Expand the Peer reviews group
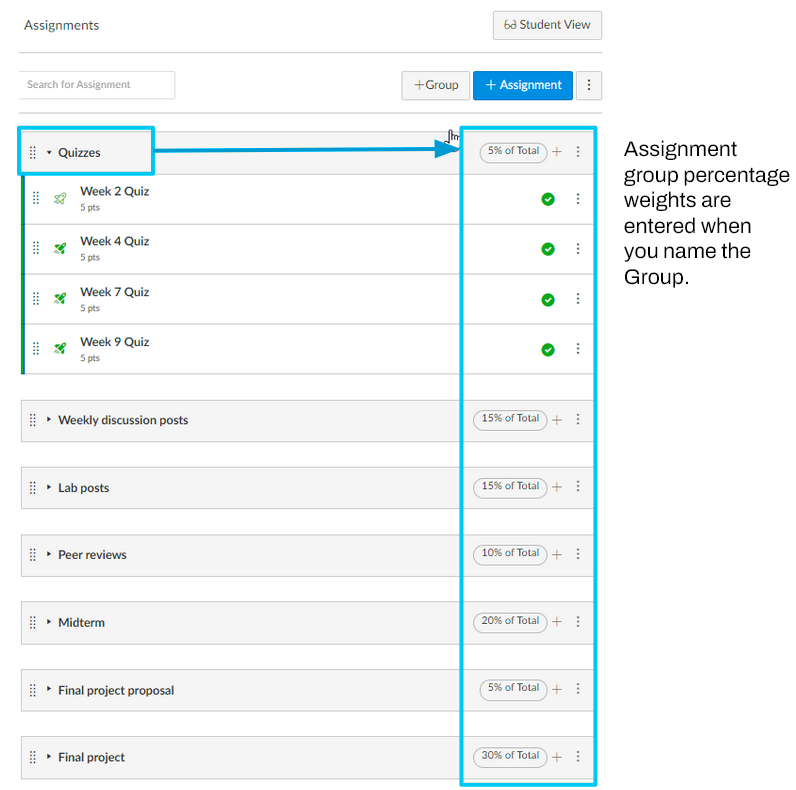 click(x=48, y=555)
